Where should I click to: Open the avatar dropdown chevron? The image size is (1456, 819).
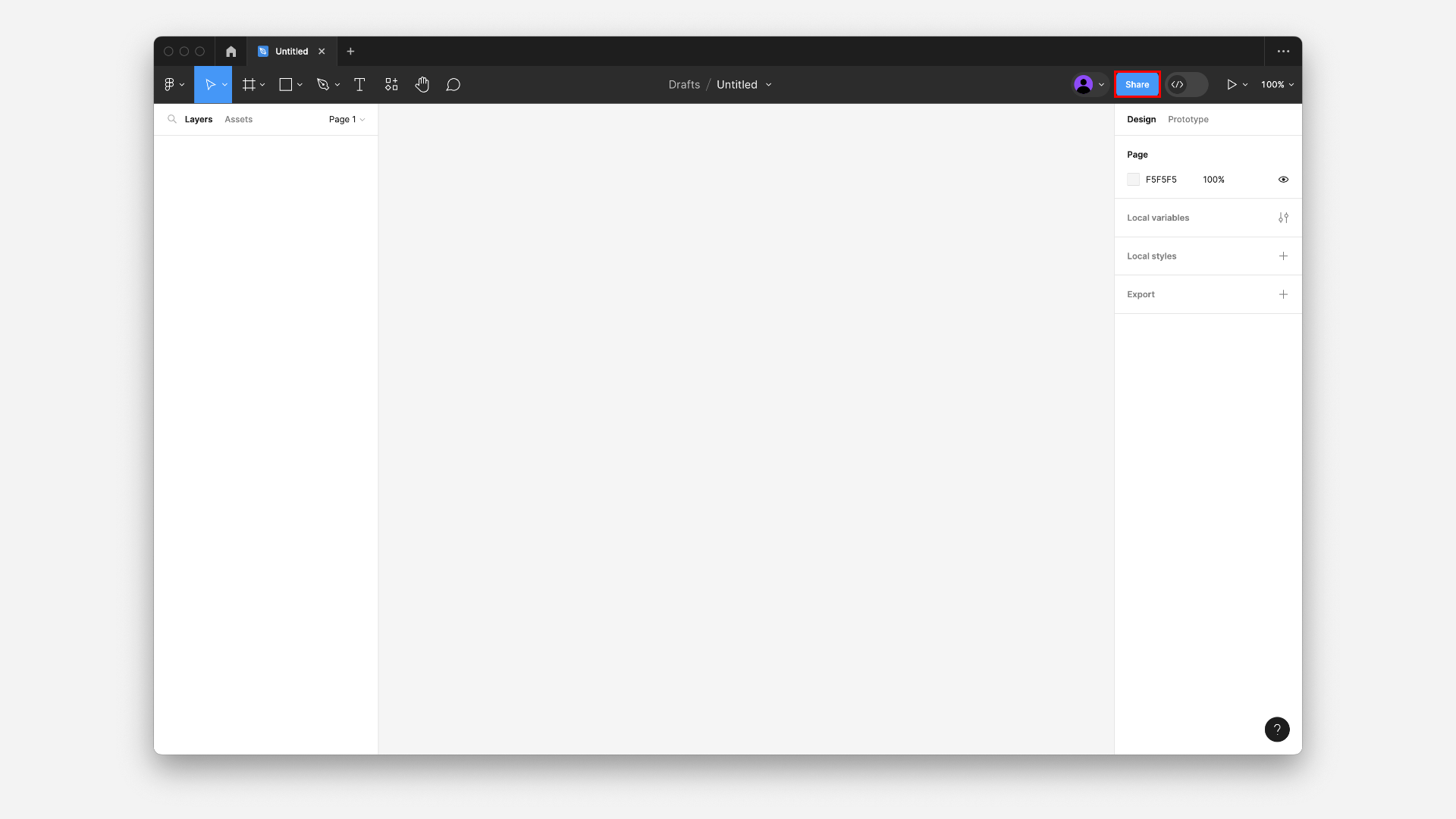(1101, 85)
